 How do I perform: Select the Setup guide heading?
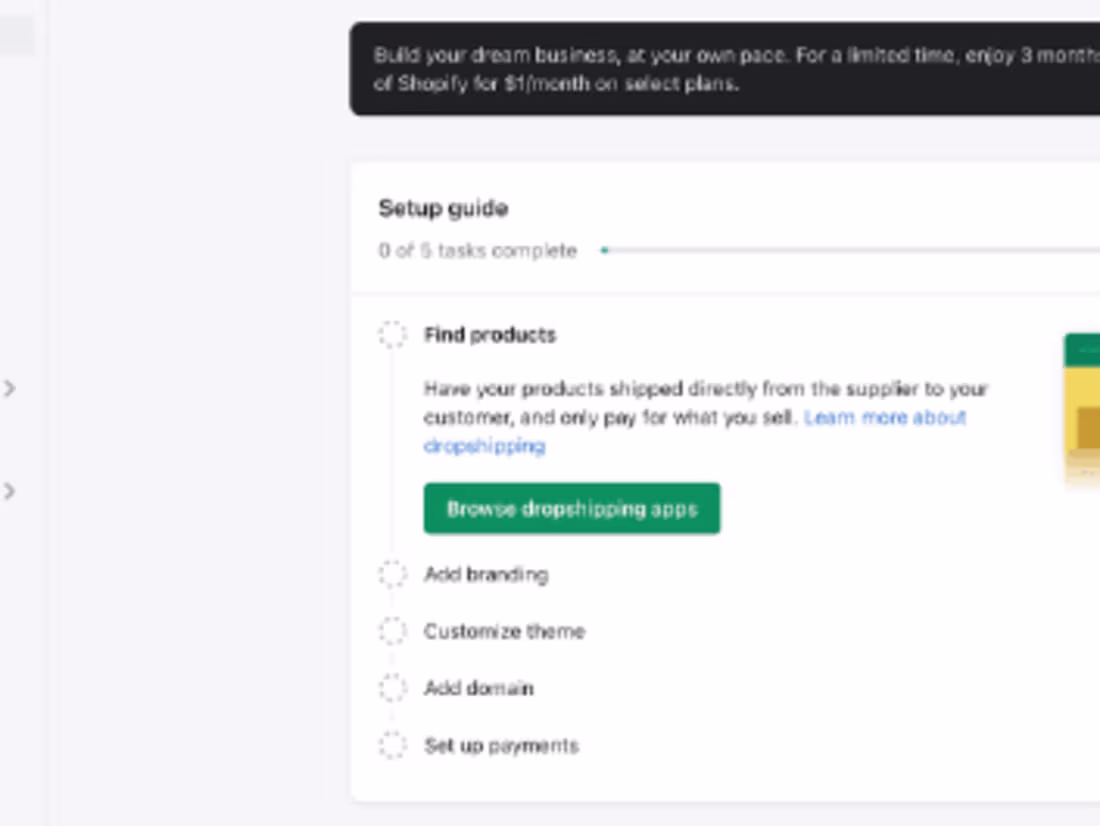pyautogui.click(x=442, y=208)
